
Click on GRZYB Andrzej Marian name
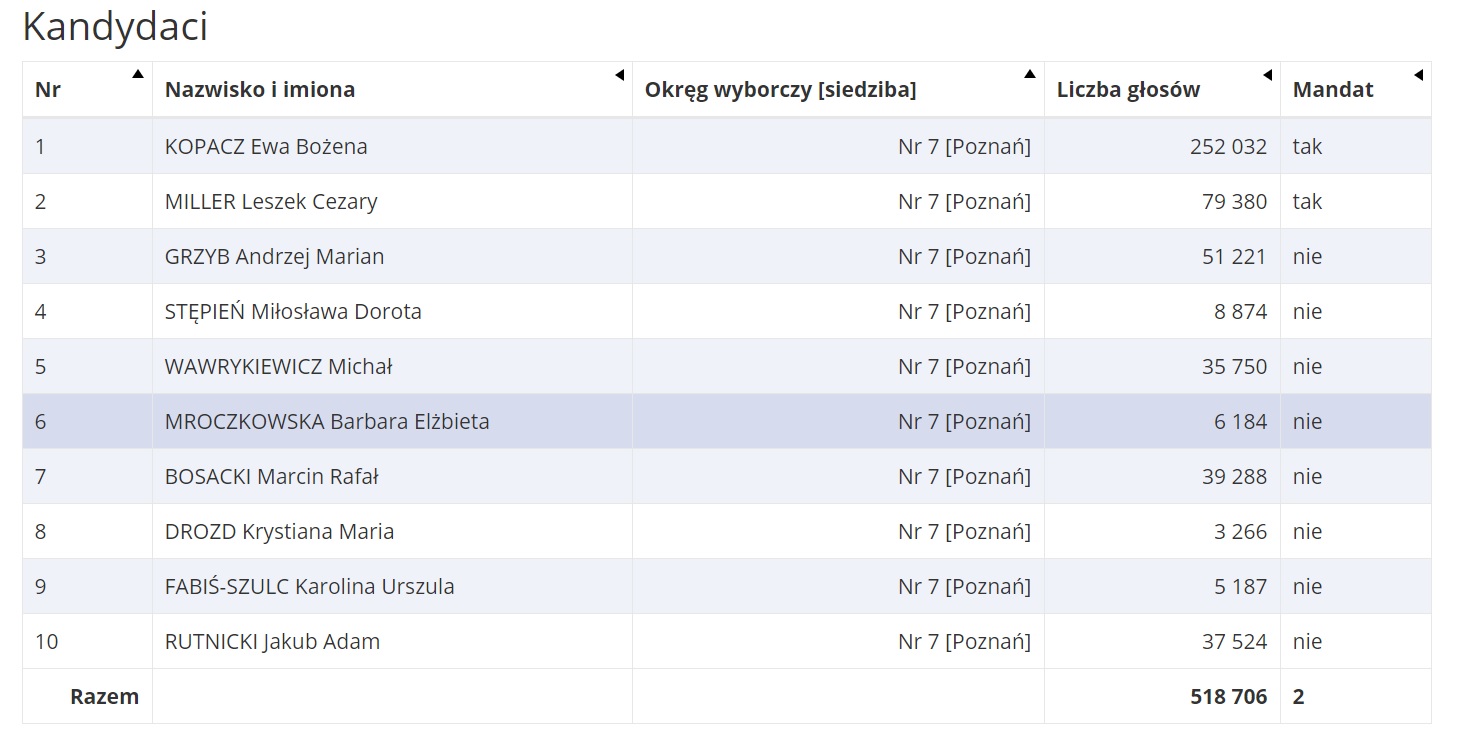pos(274,257)
